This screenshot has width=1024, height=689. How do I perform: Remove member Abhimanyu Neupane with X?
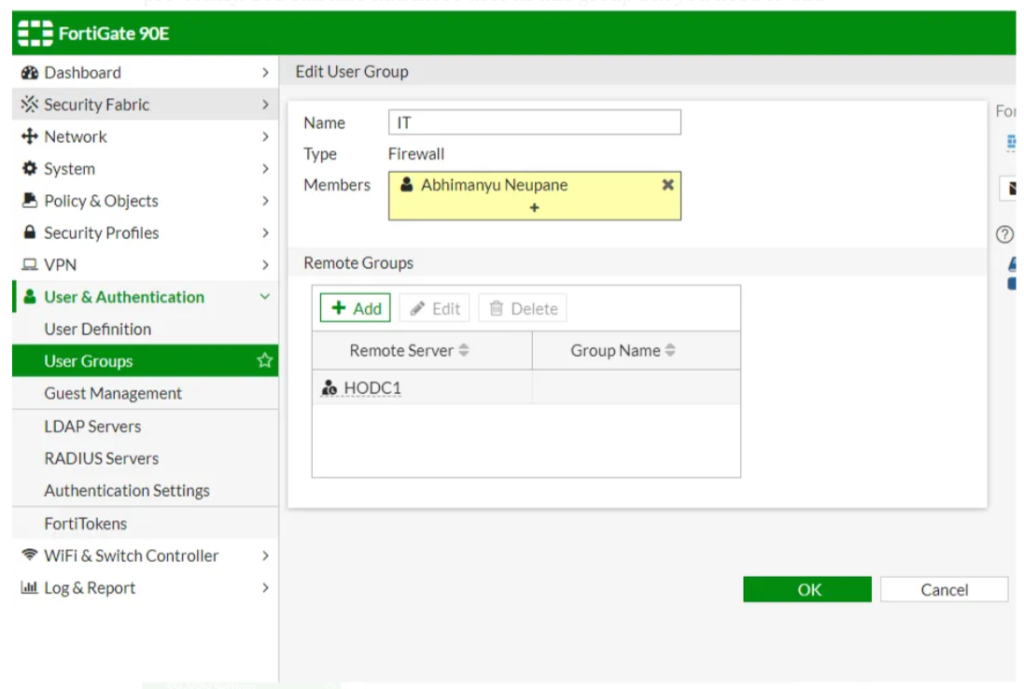pyautogui.click(x=667, y=185)
